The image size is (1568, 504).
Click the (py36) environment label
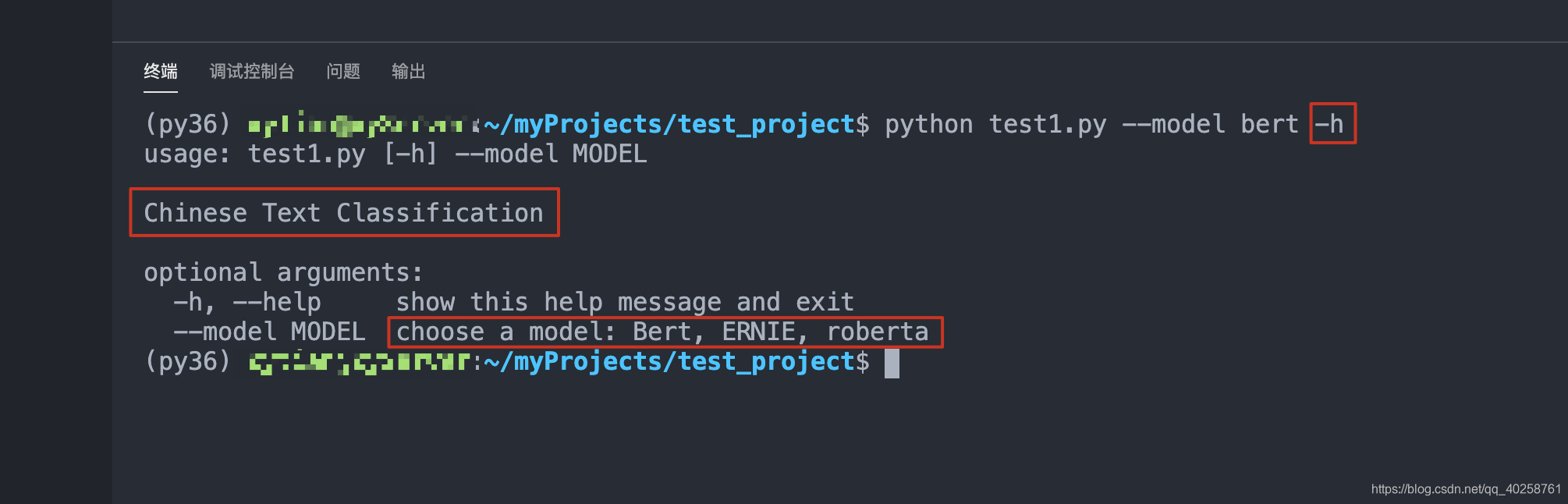tap(187, 122)
